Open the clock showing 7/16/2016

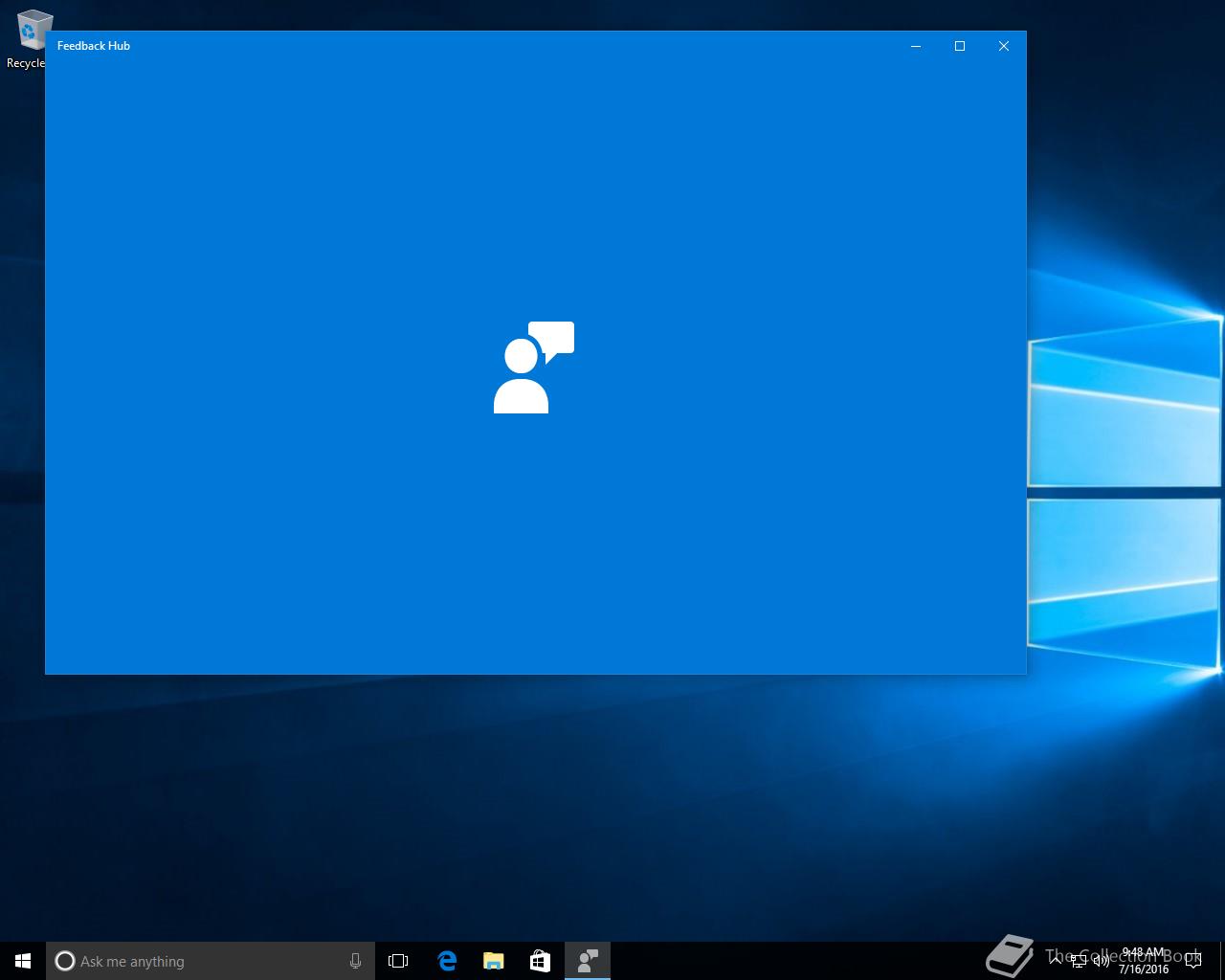coord(1144,961)
